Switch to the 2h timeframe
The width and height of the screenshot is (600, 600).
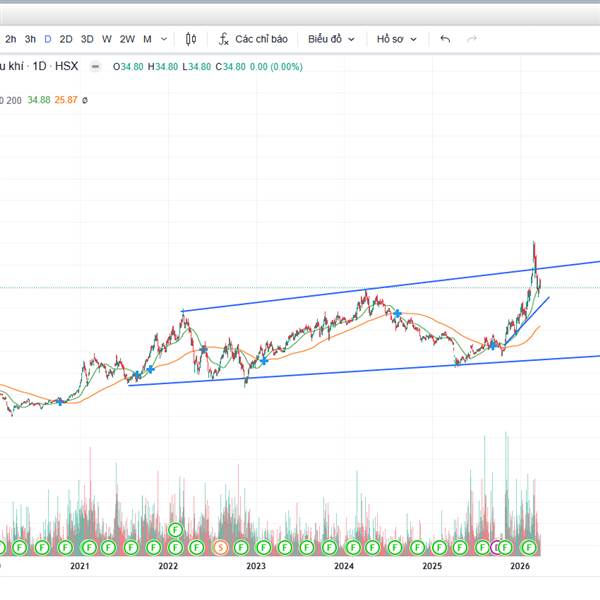tap(11, 39)
